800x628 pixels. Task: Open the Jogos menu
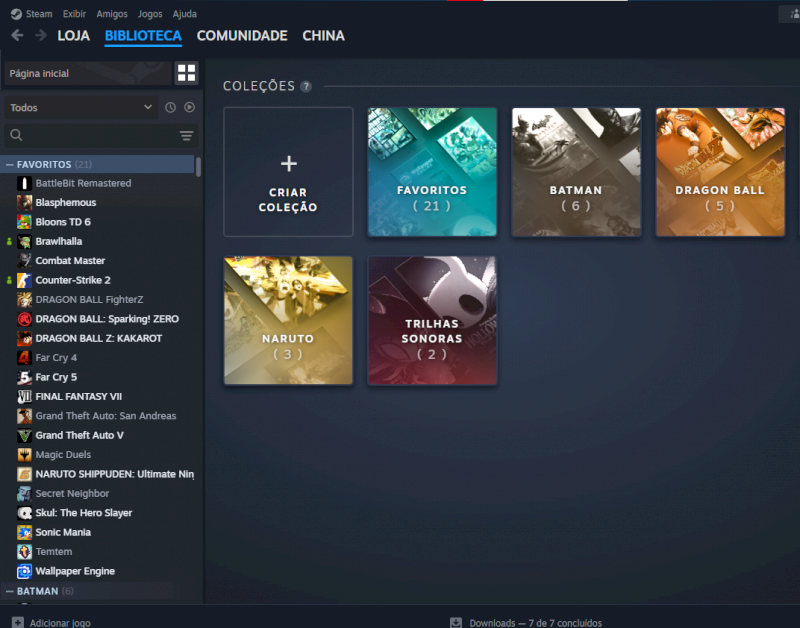point(150,14)
